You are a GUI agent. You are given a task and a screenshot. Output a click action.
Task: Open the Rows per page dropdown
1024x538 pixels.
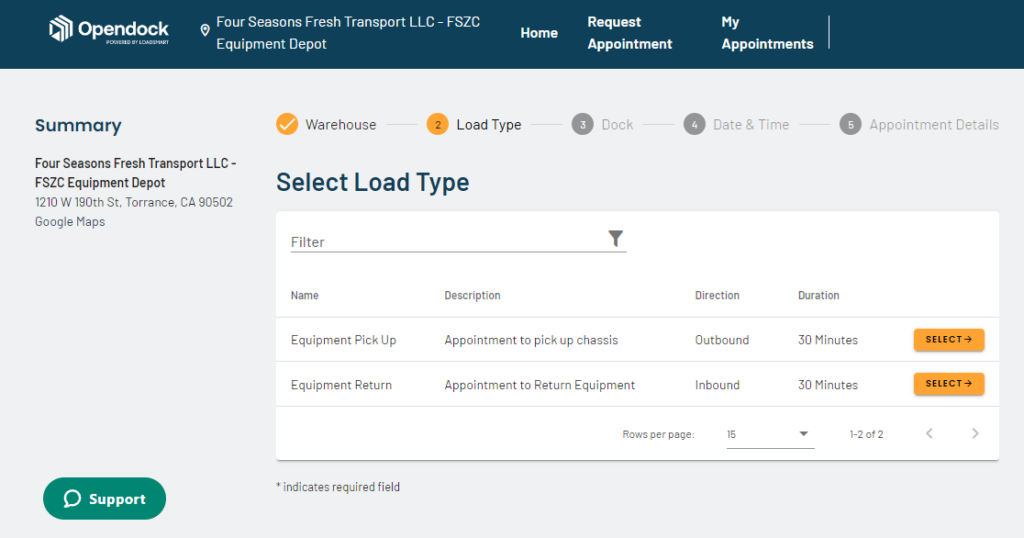point(769,435)
